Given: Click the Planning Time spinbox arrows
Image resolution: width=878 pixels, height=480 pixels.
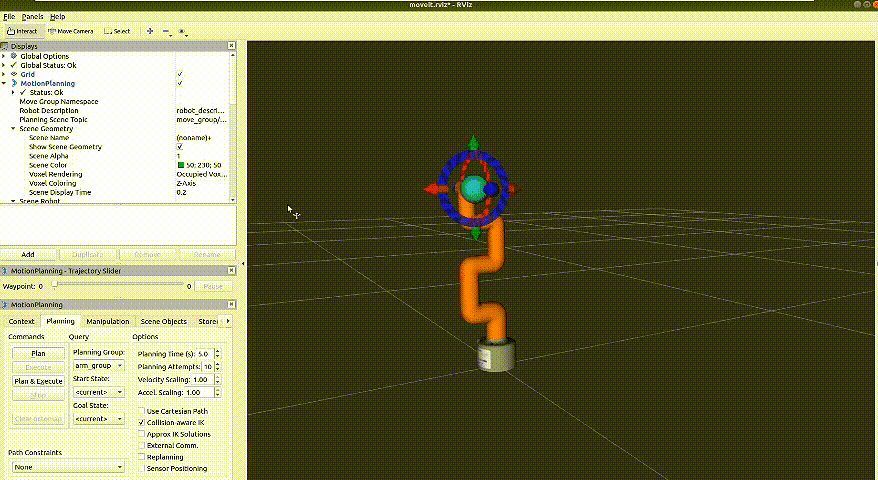Looking at the screenshot, I should (217, 354).
